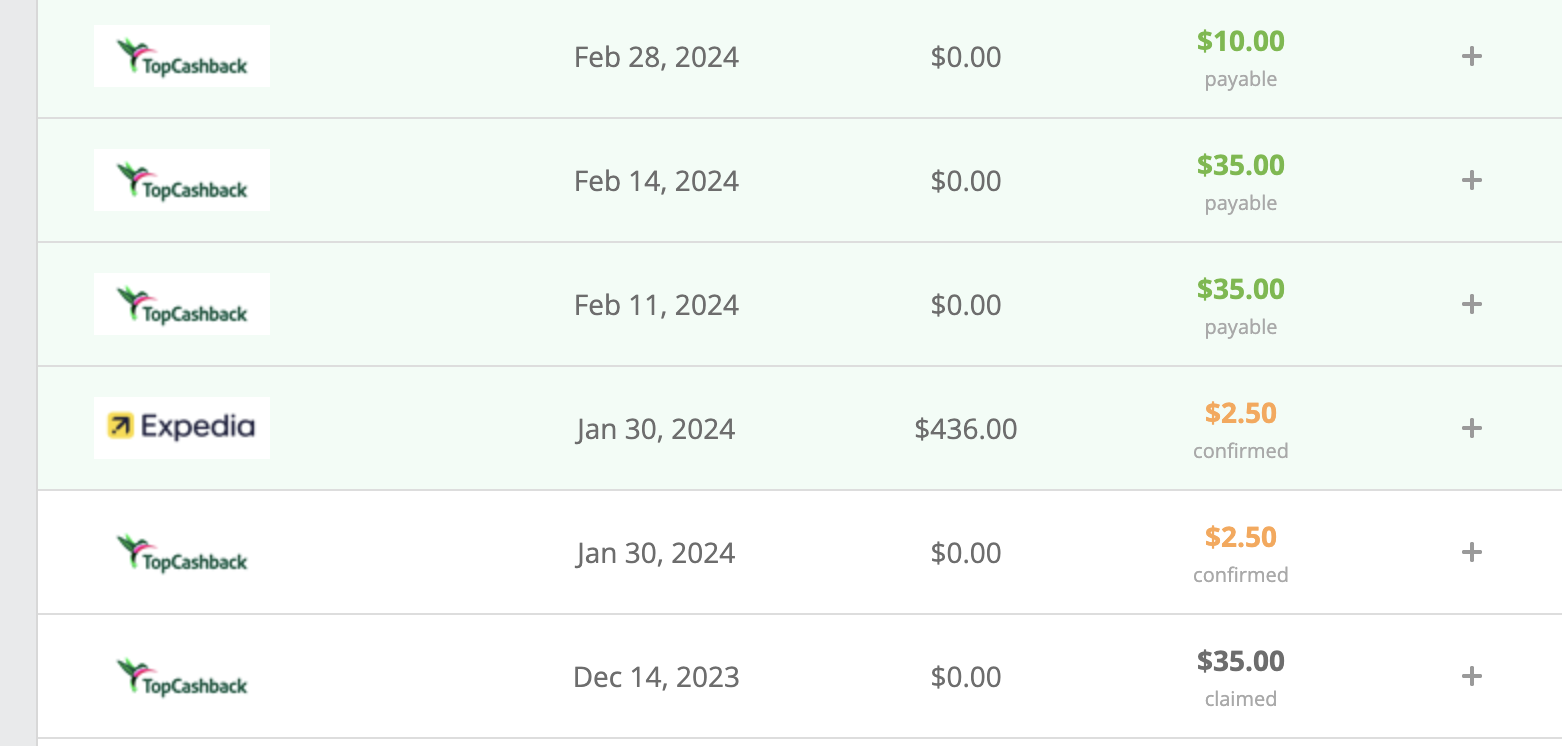Image resolution: width=1562 pixels, height=746 pixels.
Task: Click the Expedia logo in the transaction list
Action: point(182,428)
